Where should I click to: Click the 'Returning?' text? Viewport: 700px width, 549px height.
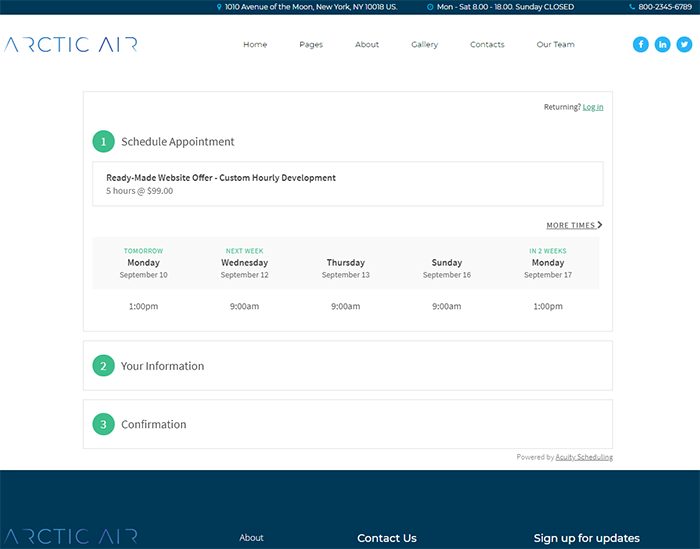(x=562, y=107)
